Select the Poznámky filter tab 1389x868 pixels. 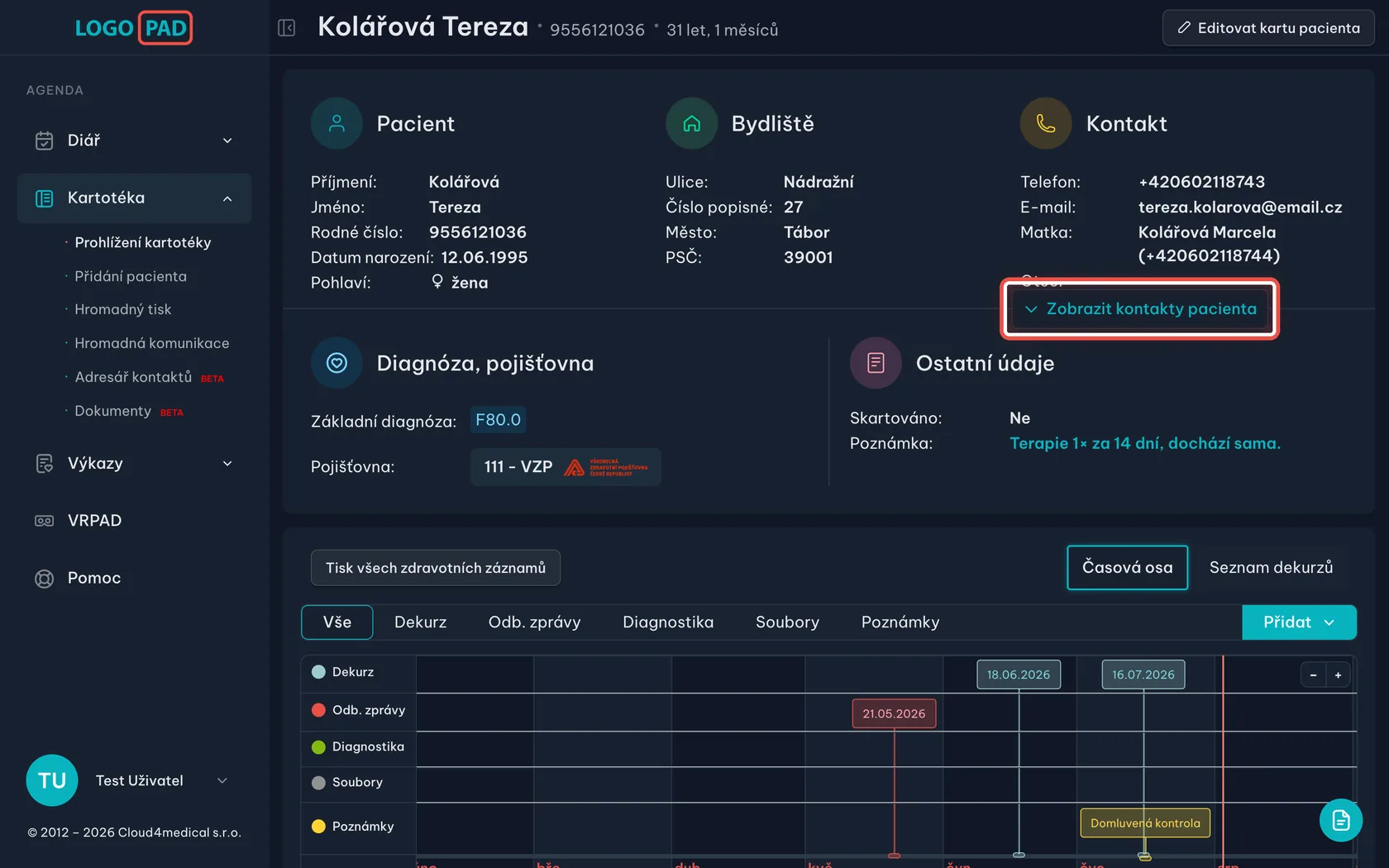click(900, 622)
